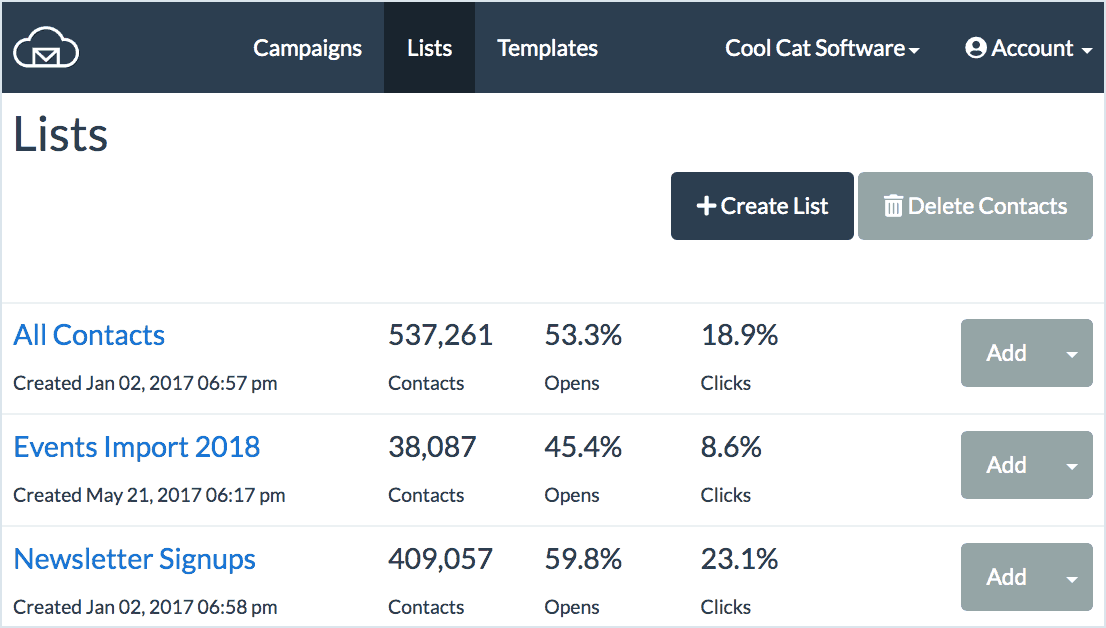
Task: Open the Add dropdown caret for Events Import 2018
Action: (x=1072, y=466)
